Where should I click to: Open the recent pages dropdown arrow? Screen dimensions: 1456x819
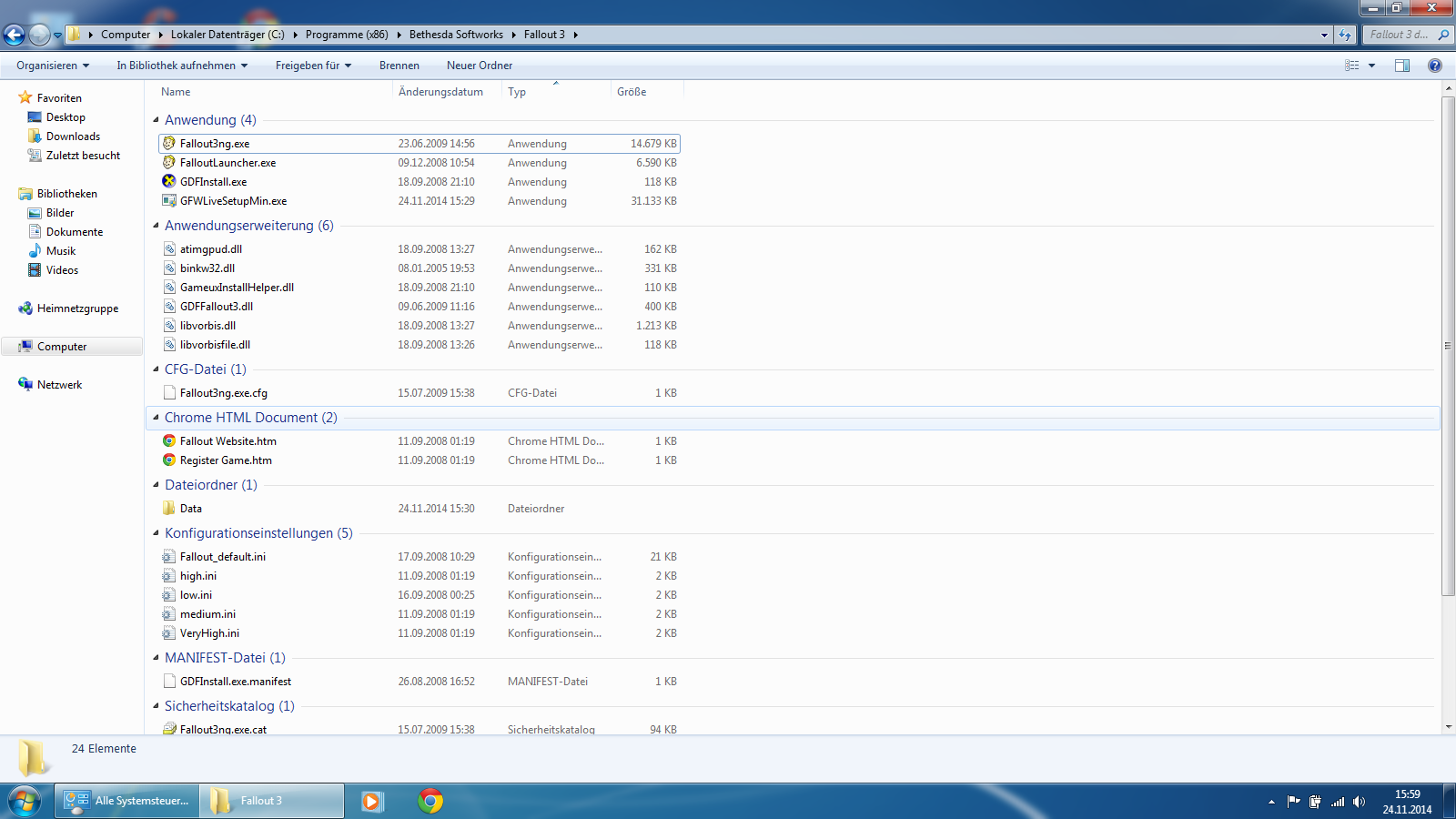(57, 35)
